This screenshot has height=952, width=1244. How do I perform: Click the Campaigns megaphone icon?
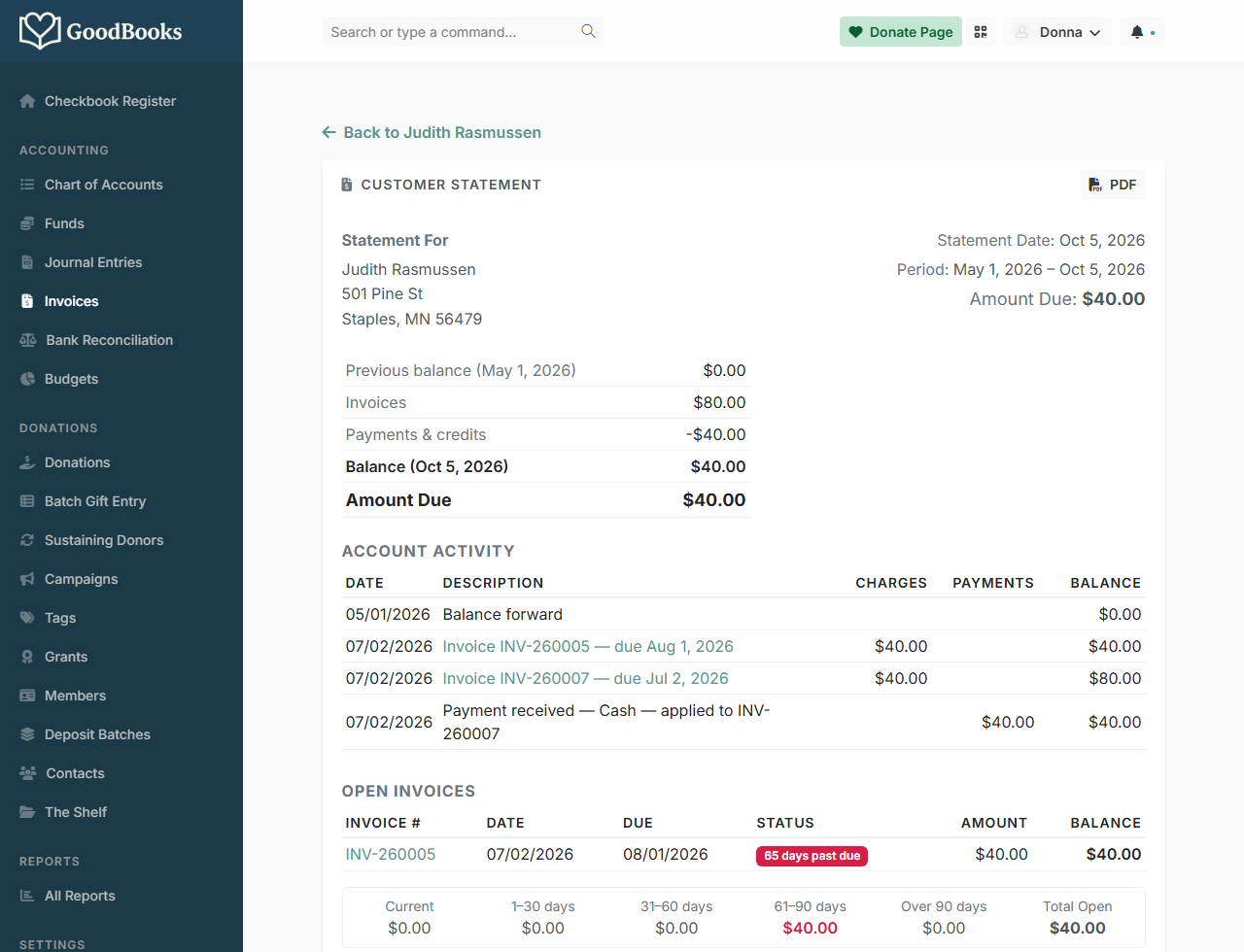tap(27, 579)
